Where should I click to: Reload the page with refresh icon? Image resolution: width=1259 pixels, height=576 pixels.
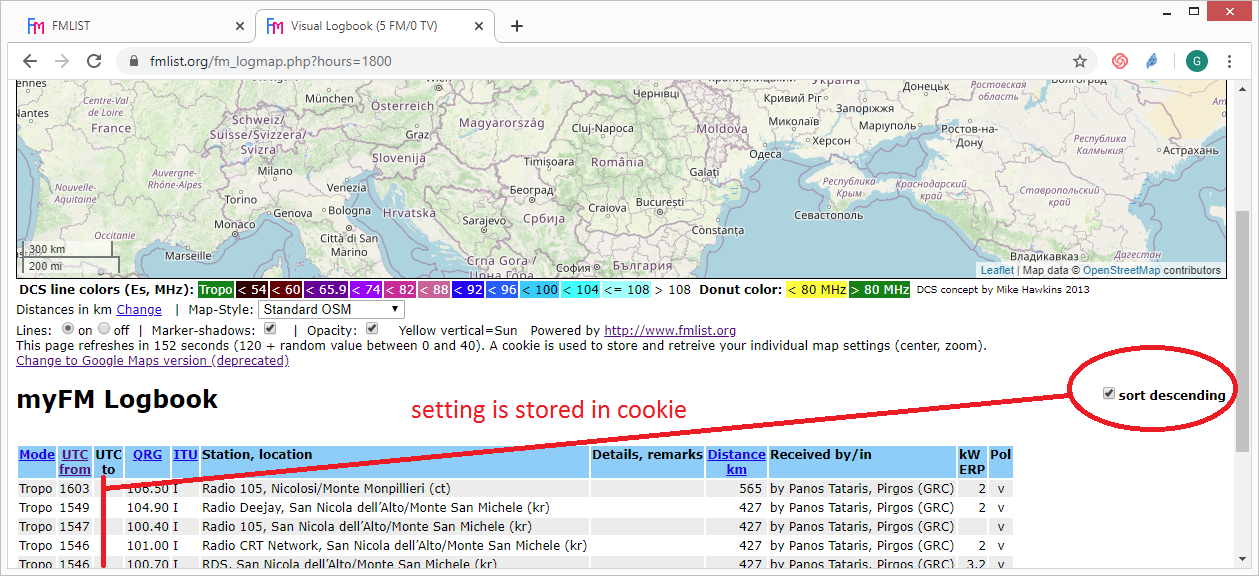pyautogui.click(x=95, y=61)
